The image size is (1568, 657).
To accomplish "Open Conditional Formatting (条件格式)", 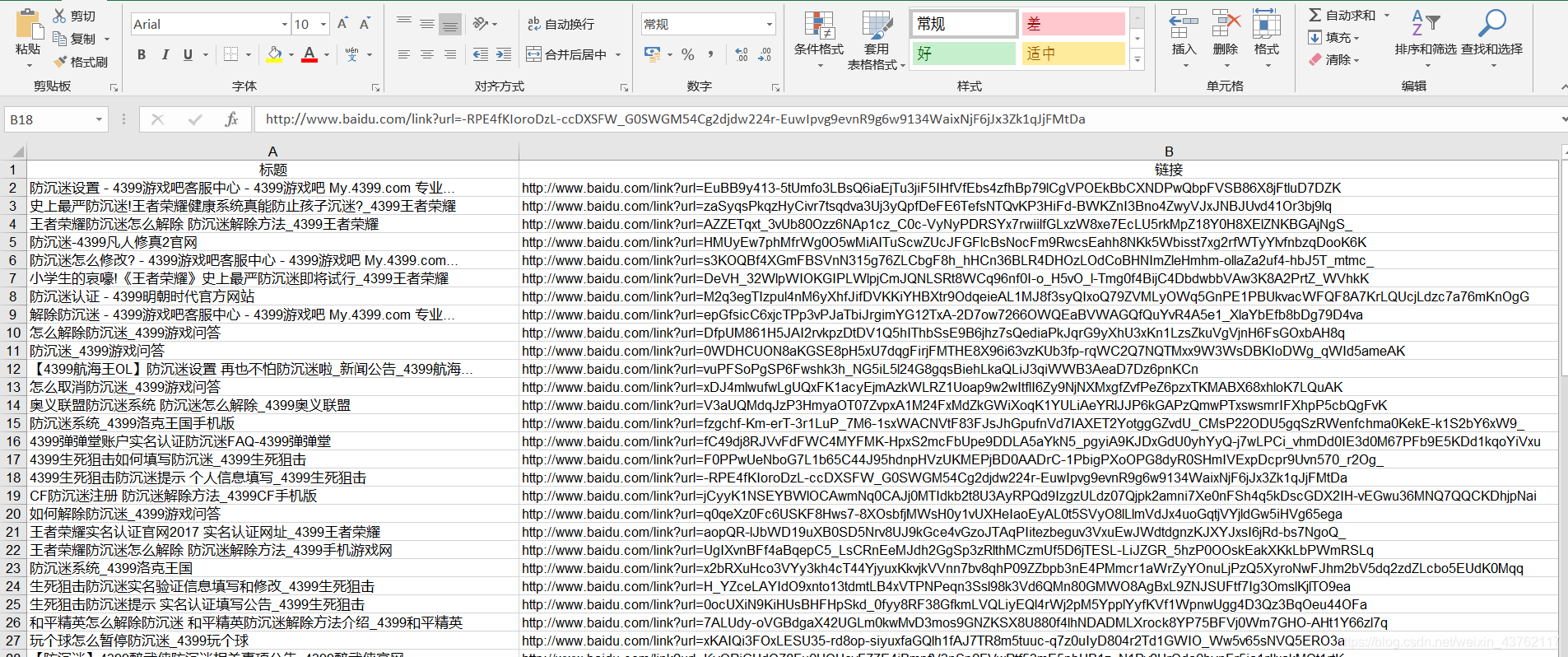I will click(819, 38).
